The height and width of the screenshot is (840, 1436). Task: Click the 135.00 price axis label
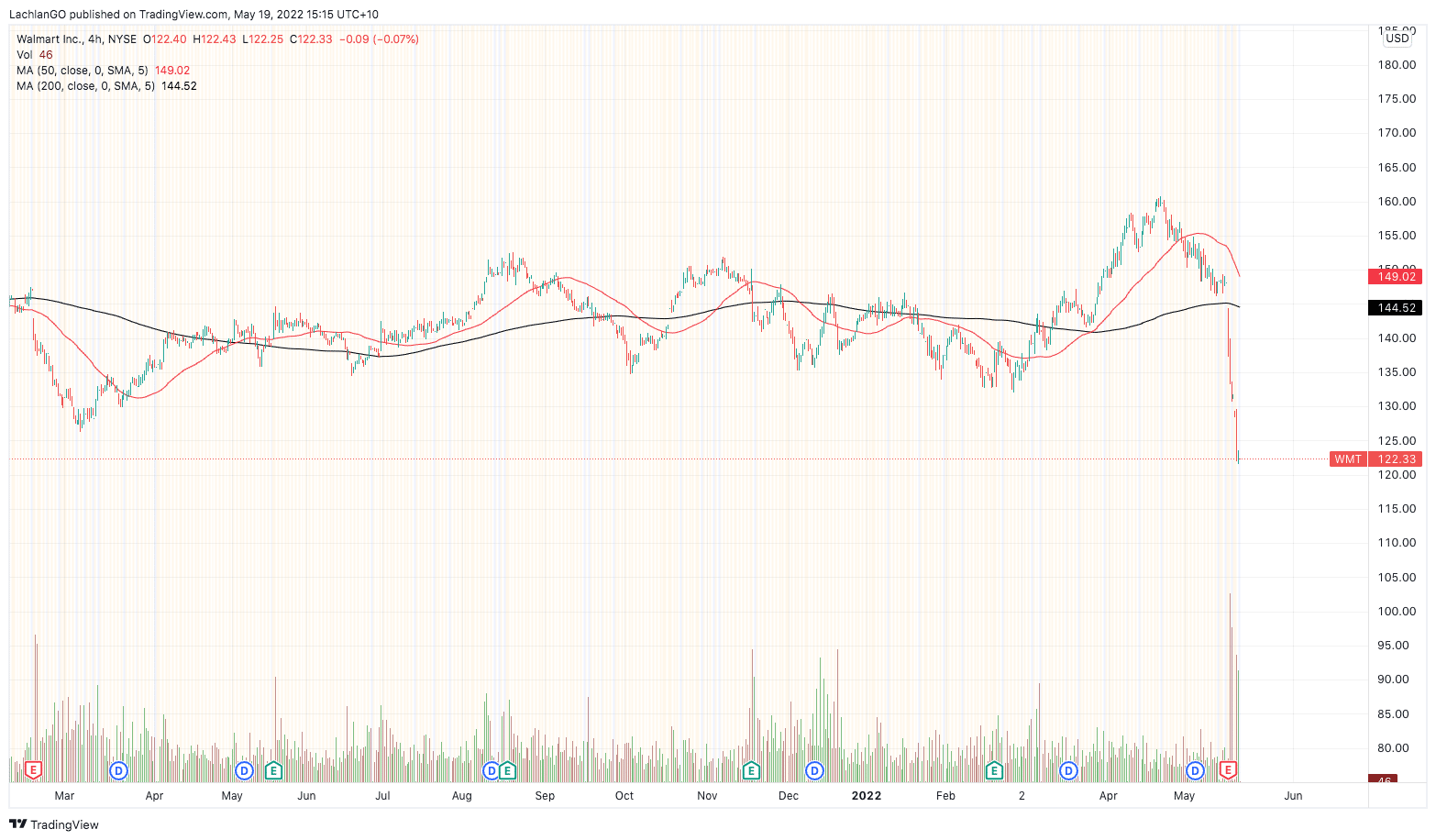(1397, 372)
